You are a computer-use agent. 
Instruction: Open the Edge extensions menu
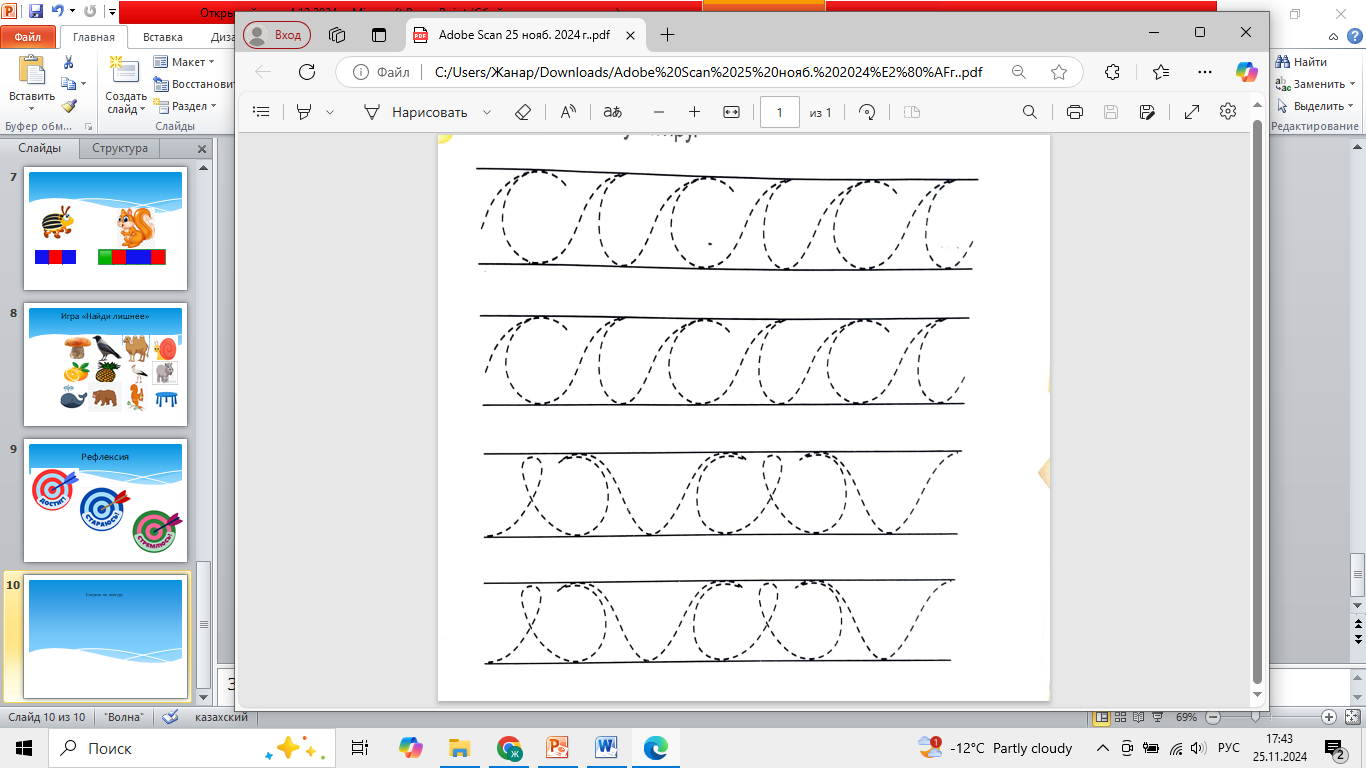click(1112, 72)
